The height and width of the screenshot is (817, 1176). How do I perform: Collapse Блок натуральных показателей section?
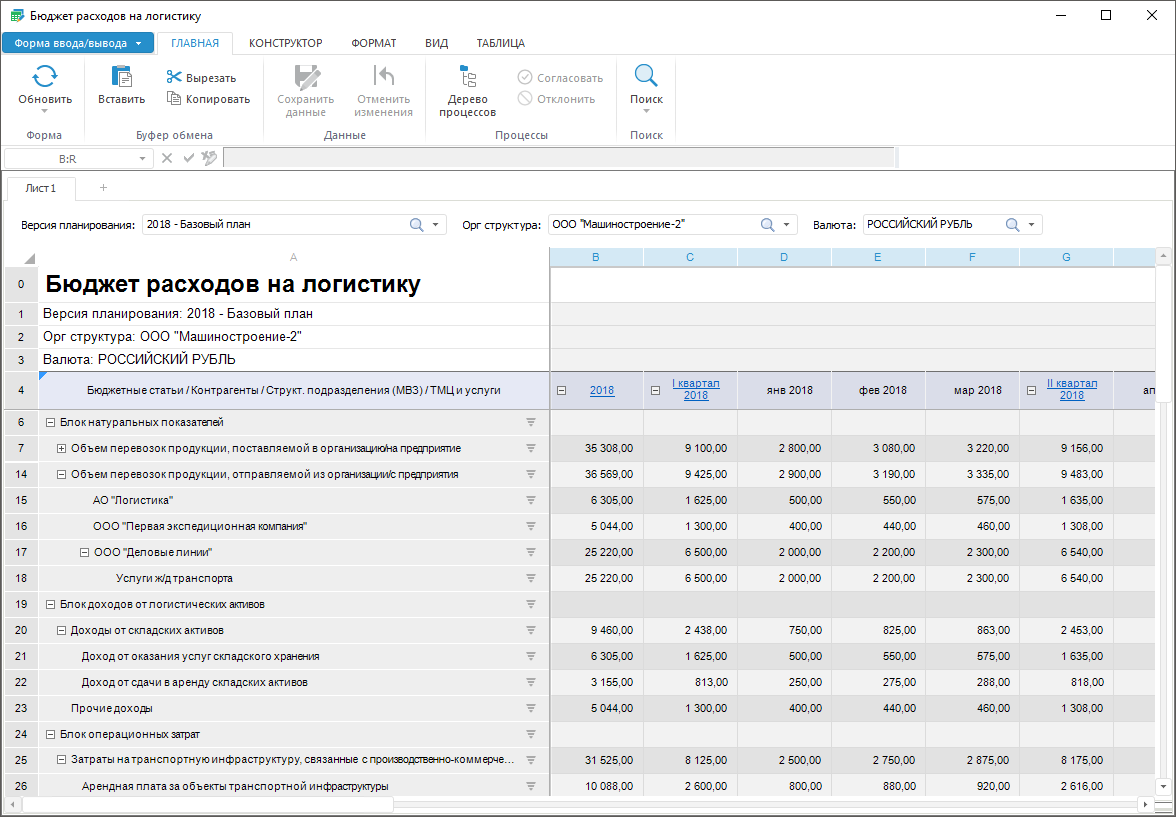[x=50, y=422]
